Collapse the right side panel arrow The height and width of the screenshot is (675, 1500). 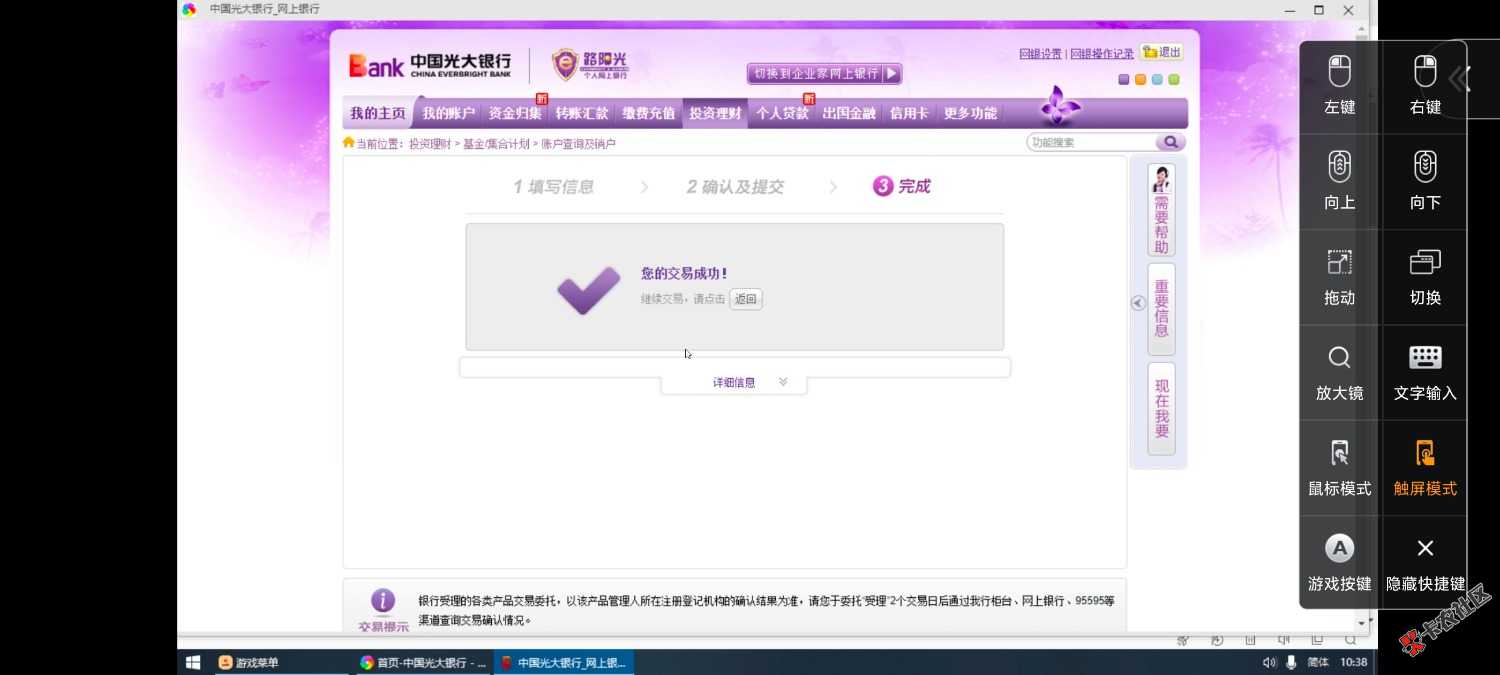pos(1137,302)
